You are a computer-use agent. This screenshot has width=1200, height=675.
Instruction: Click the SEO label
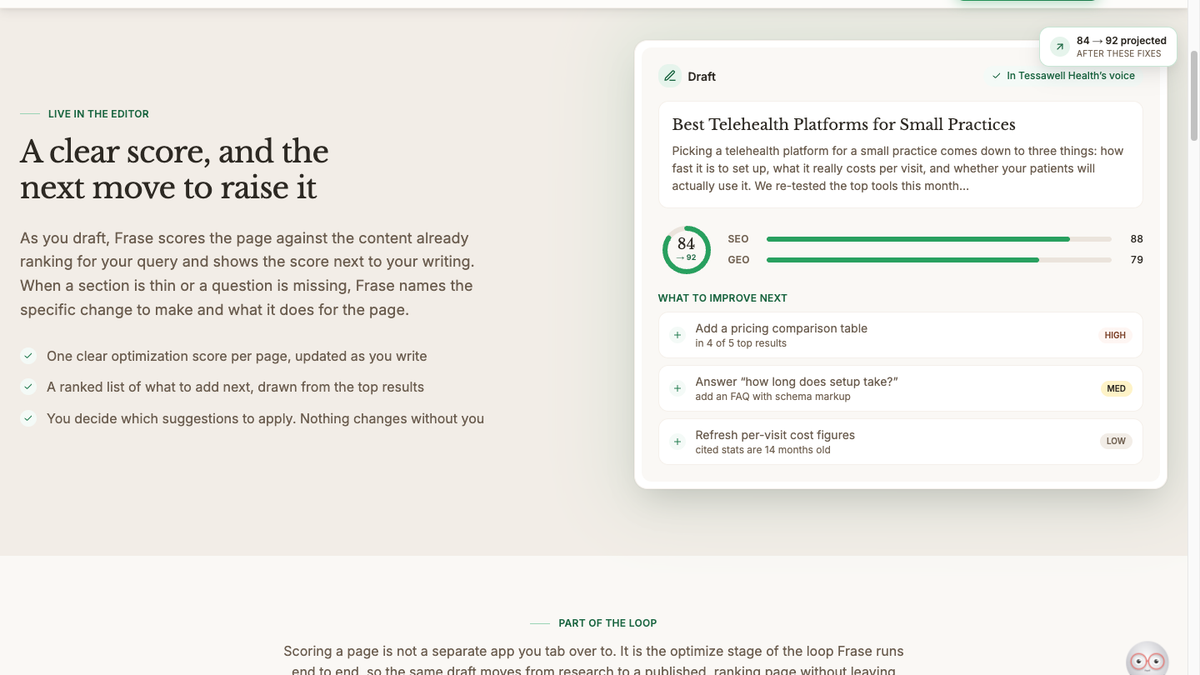pos(738,239)
